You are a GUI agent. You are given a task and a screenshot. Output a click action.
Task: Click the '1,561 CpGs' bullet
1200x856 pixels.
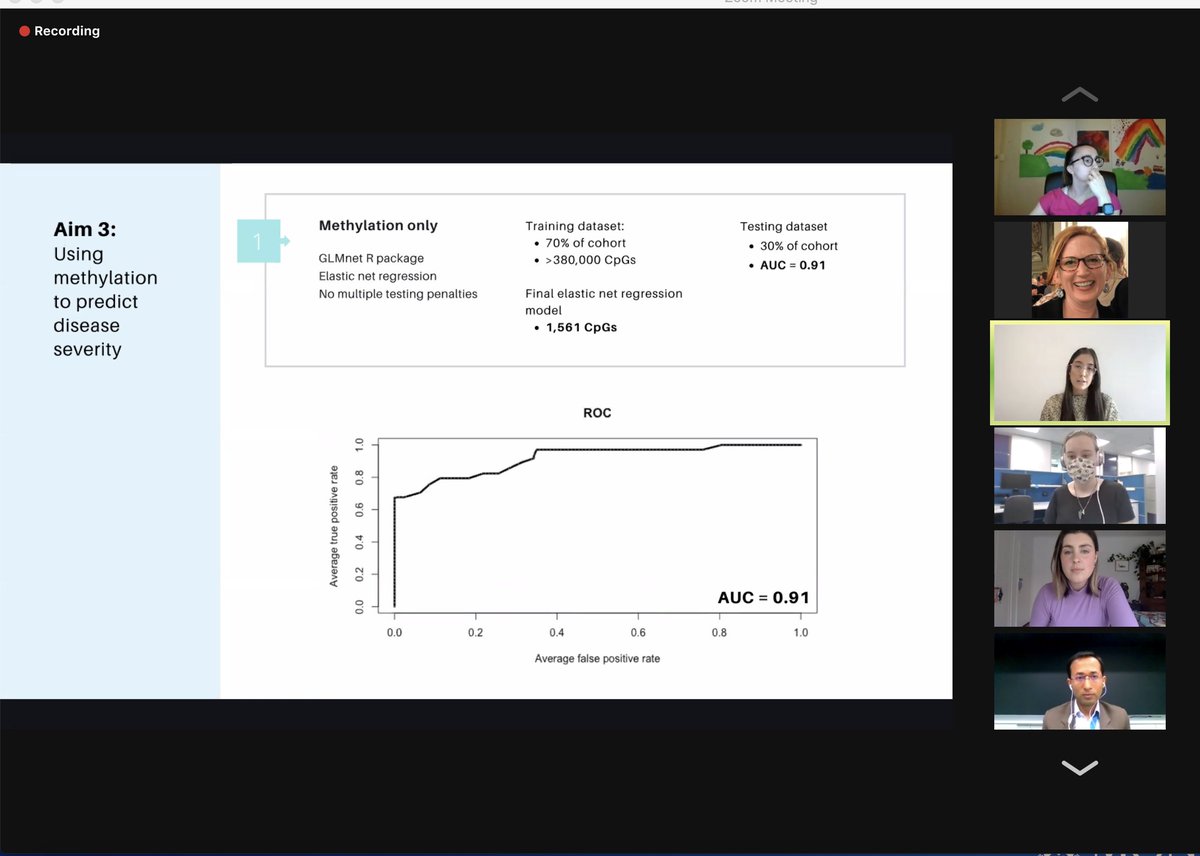click(x=581, y=327)
